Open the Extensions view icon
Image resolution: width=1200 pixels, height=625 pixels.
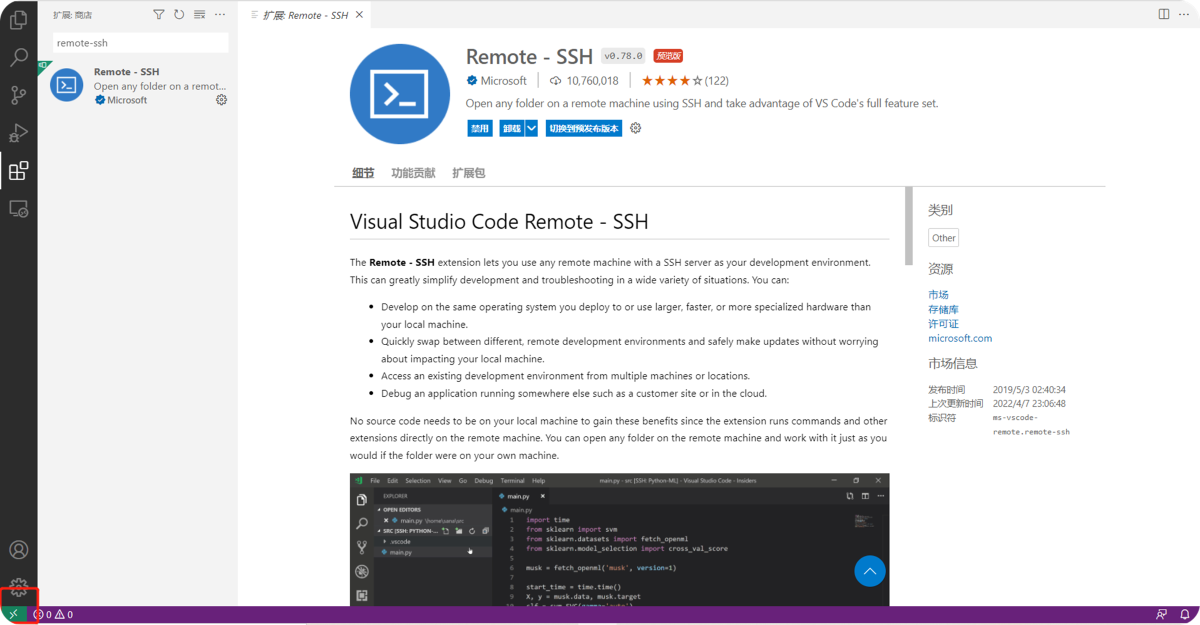[18, 170]
